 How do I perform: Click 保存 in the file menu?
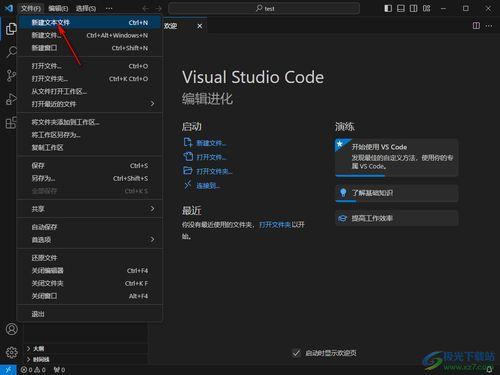tap(89, 166)
